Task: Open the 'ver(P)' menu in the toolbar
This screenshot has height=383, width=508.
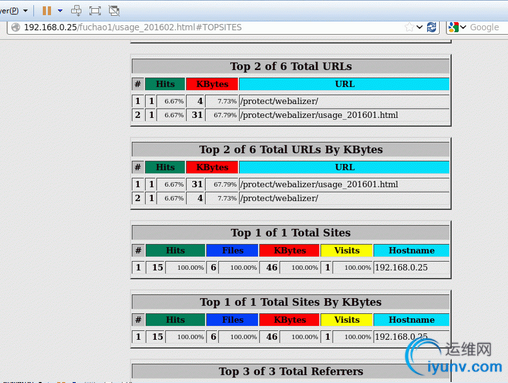Action: [14, 11]
